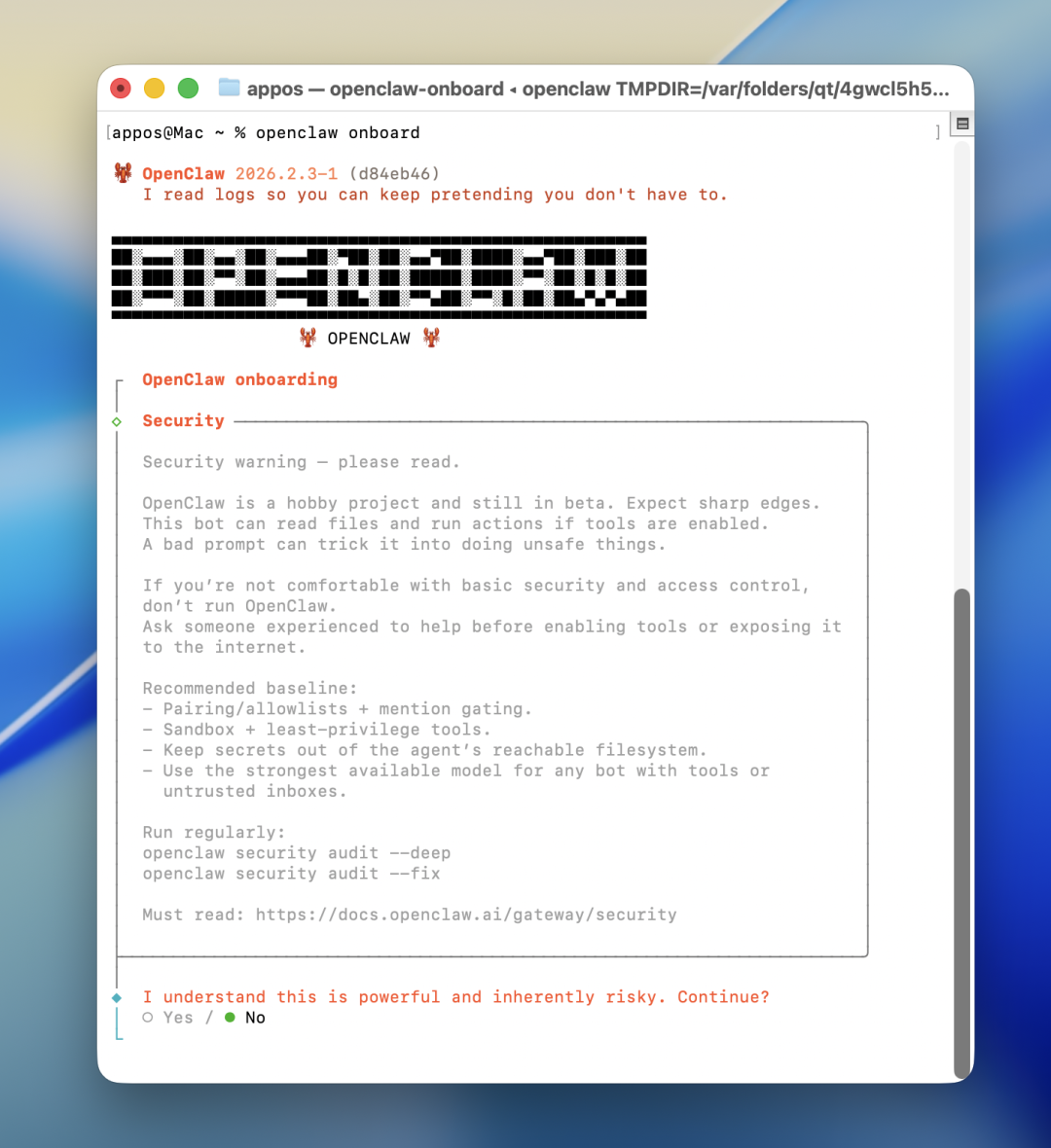1051x1148 pixels.
Task: Click the Security section heading
Action: [183, 420]
